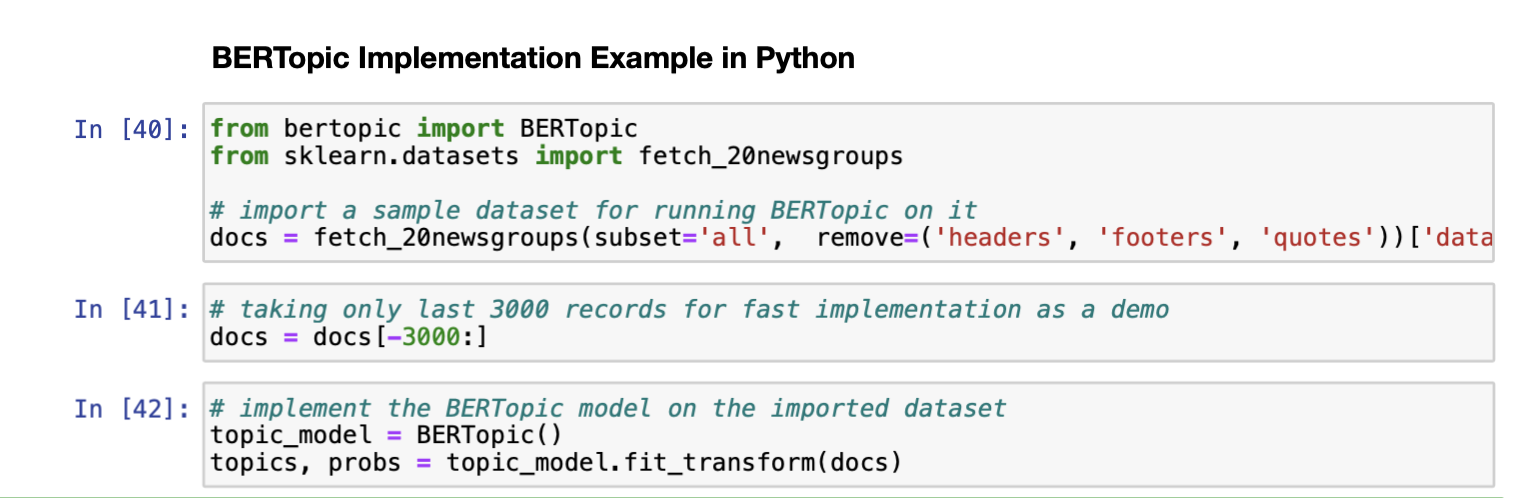Select the In [42] cell prompt
1516x498 pixels.
tap(132, 408)
